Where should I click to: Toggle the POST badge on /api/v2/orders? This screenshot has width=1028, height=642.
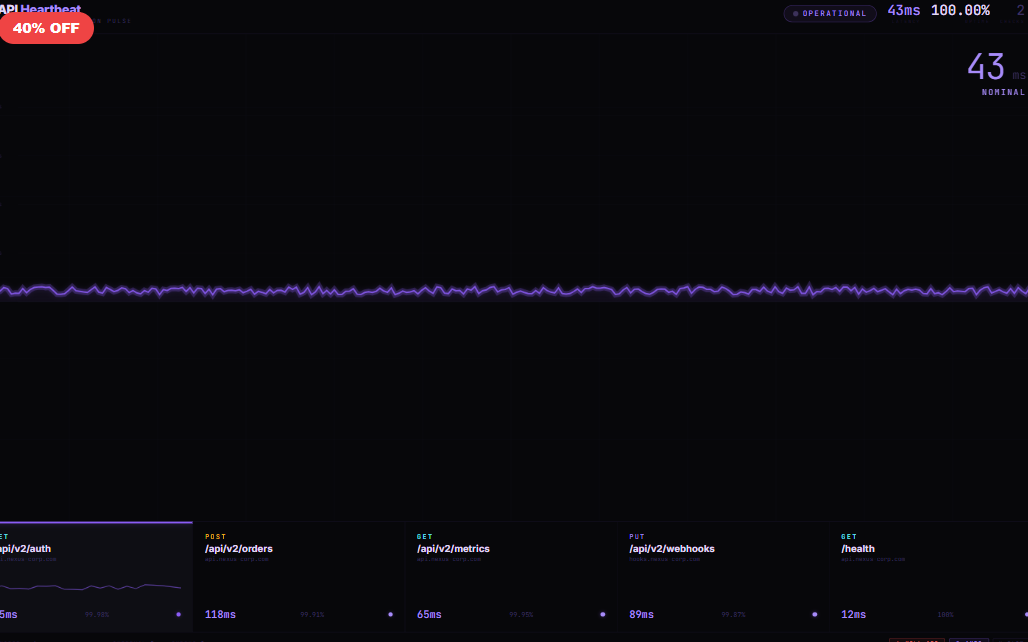pyautogui.click(x=215, y=535)
